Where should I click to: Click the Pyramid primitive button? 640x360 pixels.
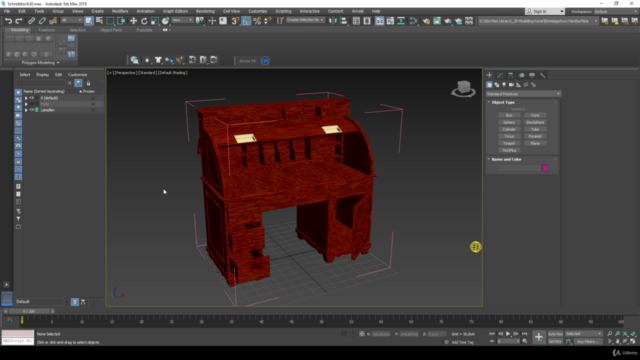click(535, 136)
